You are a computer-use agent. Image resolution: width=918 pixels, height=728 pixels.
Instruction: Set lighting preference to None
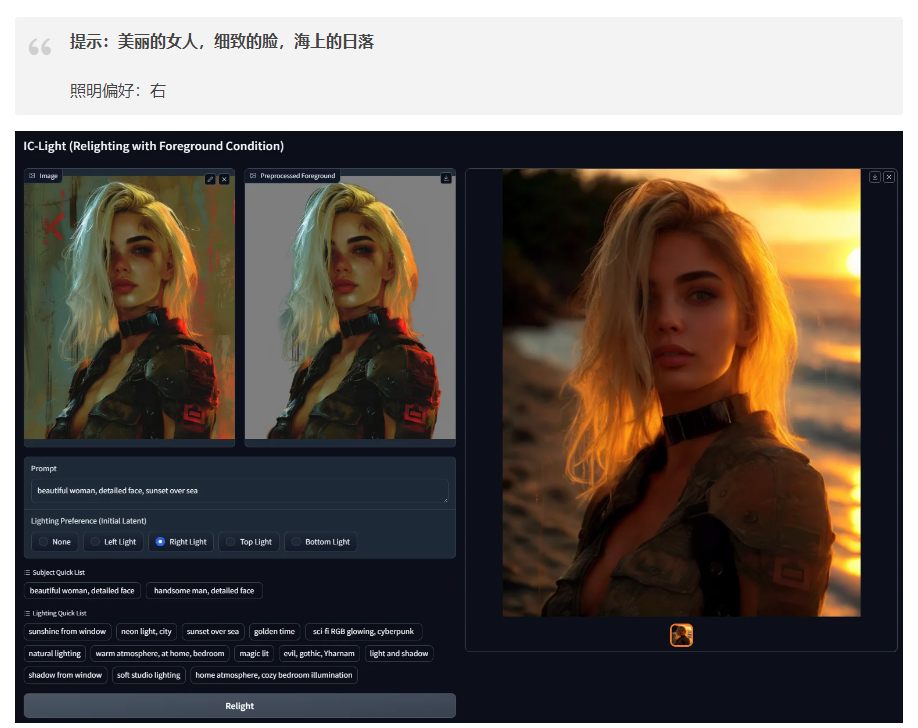point(43,542)
